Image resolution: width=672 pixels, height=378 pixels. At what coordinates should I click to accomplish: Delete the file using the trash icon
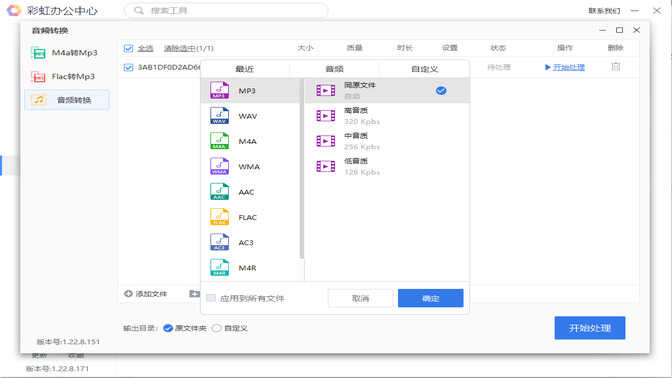[616, 67]
